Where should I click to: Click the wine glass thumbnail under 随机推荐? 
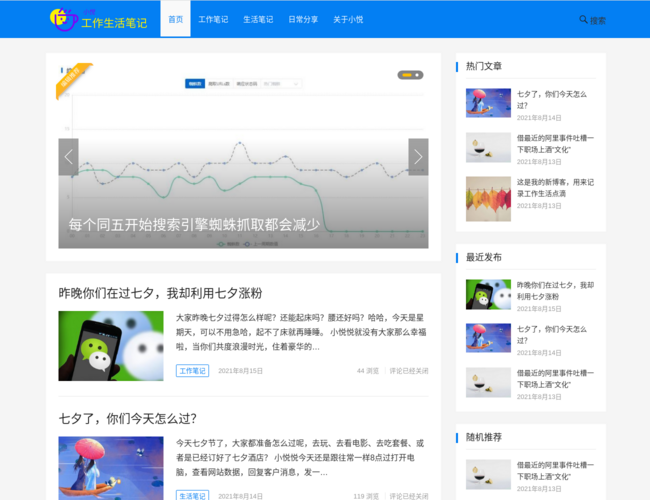tap(488, 474)
